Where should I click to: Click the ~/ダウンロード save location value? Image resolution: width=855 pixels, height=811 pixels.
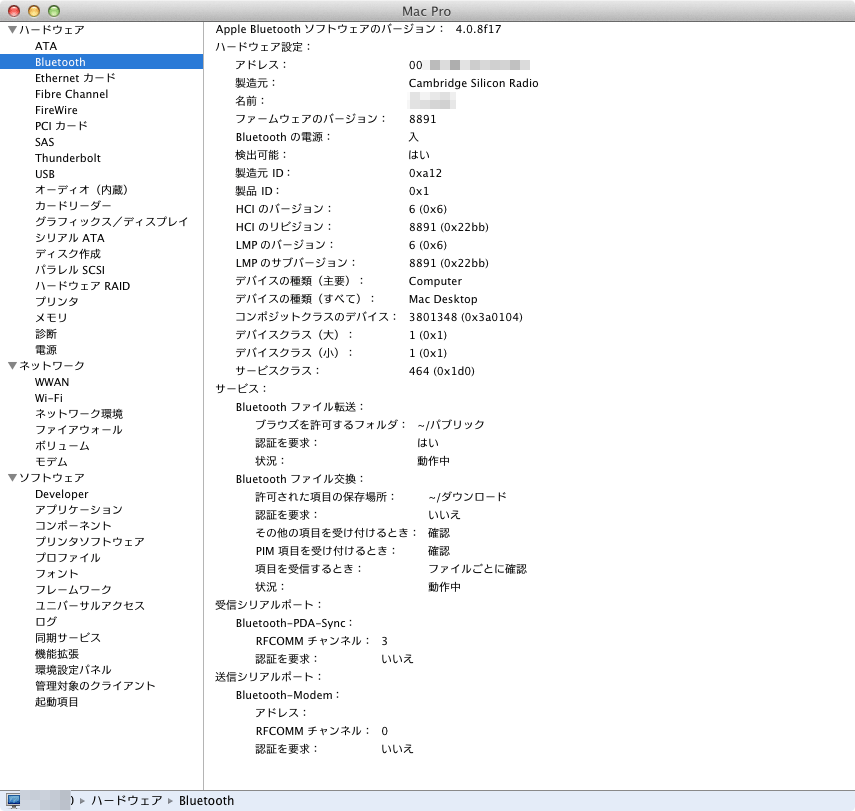tap(467, 497)
